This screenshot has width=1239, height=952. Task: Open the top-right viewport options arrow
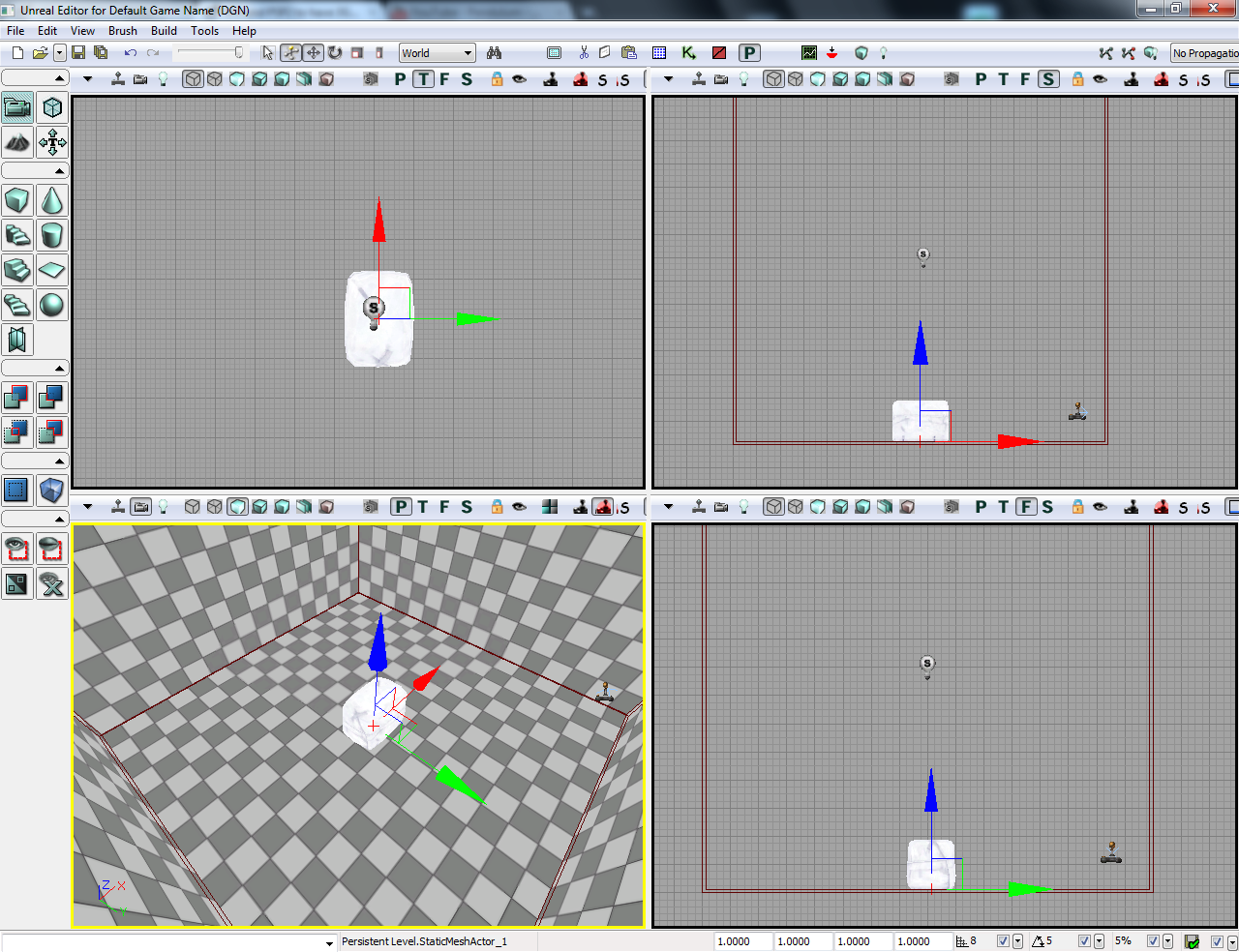(x=668, y=78)
